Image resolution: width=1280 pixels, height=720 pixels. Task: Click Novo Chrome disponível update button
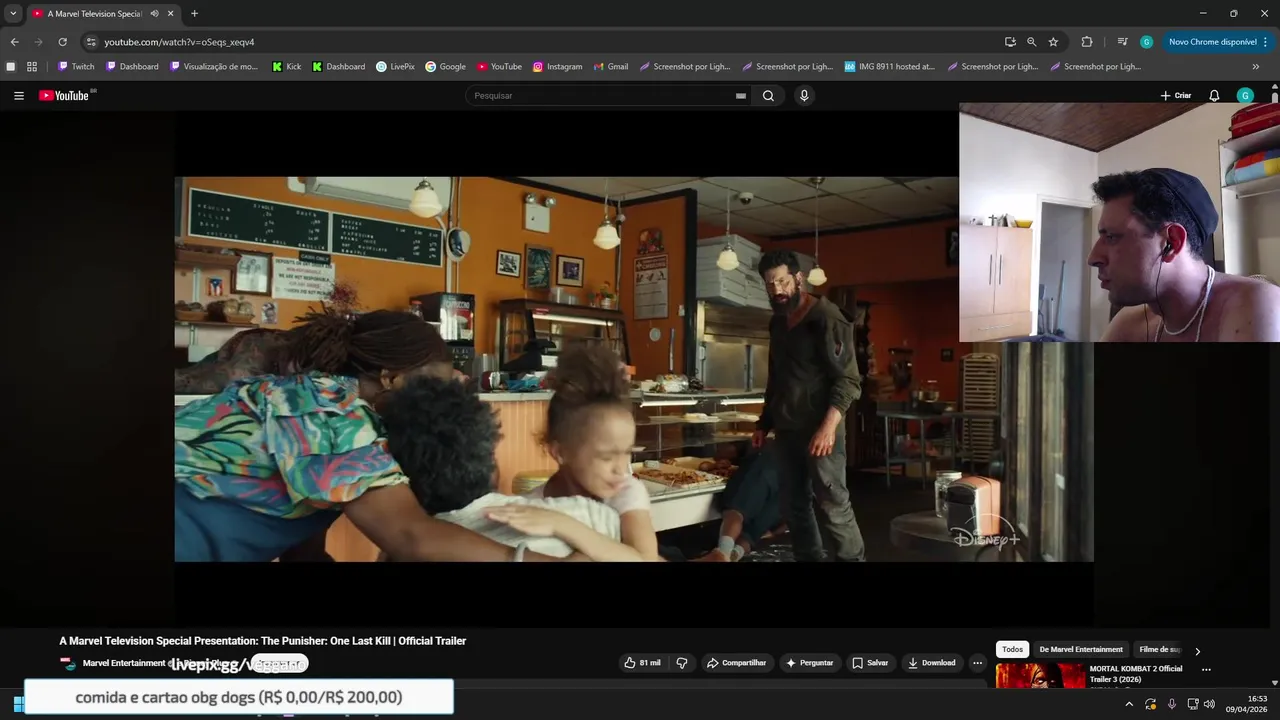pos(1212,42)
